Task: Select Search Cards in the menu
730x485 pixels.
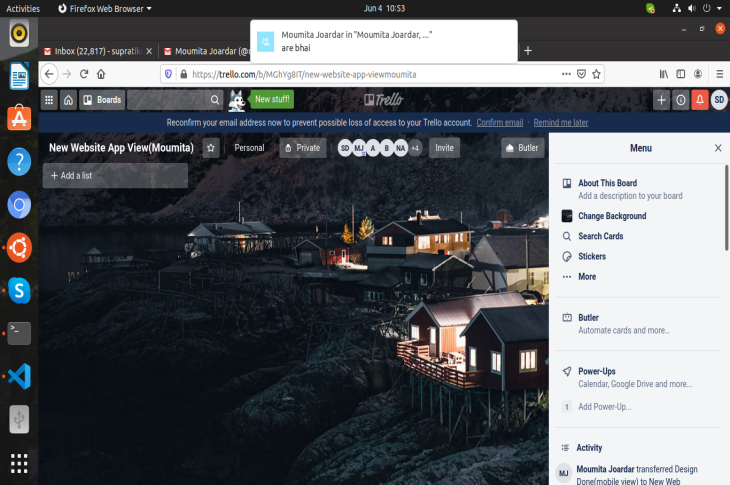Action: pyautogui.click(x=600, y=236)
